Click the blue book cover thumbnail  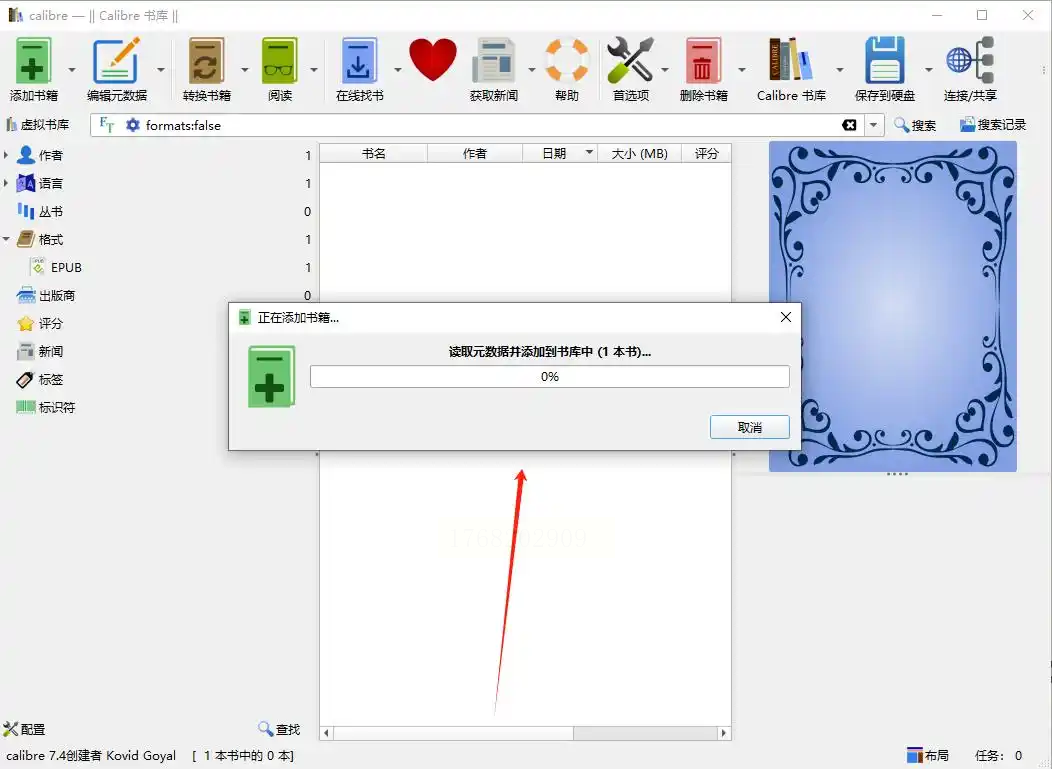pos(892,306)
